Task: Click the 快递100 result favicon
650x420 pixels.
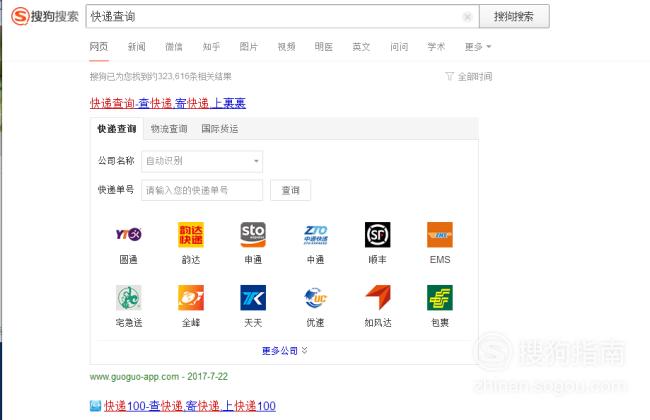Action: tap(95, 406)
